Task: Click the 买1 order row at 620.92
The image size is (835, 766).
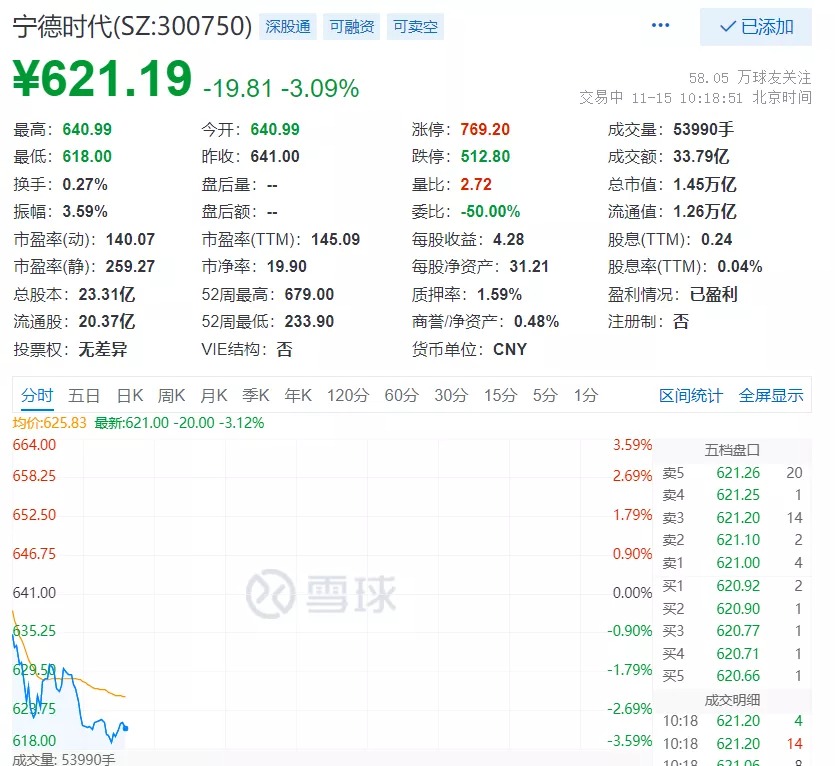Action: [732, 586]
